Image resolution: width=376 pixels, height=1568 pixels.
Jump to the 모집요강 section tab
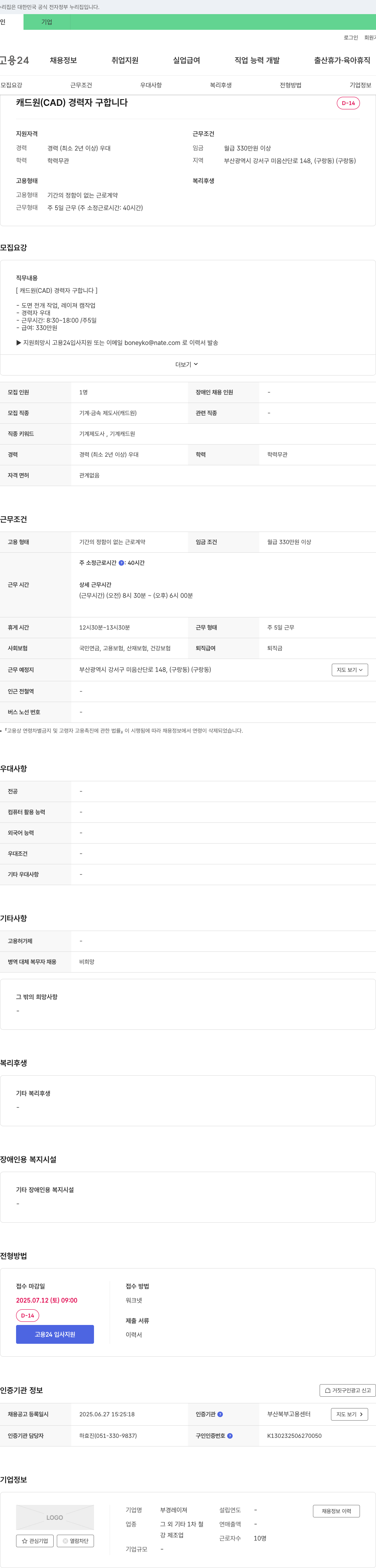pyautogui.click(x=12, y=85)
